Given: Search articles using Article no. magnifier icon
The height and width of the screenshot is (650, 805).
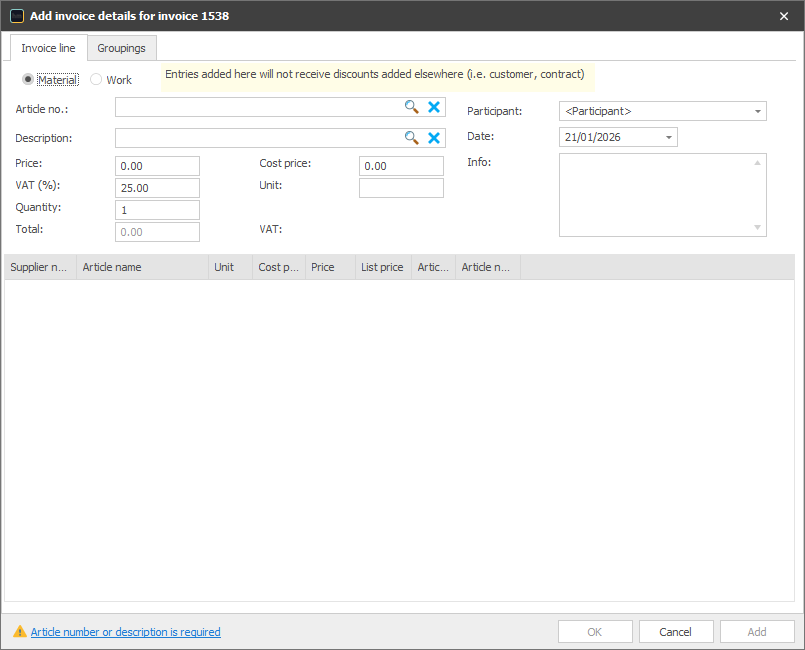Looking at the screenshot, I should click(411, 107).
